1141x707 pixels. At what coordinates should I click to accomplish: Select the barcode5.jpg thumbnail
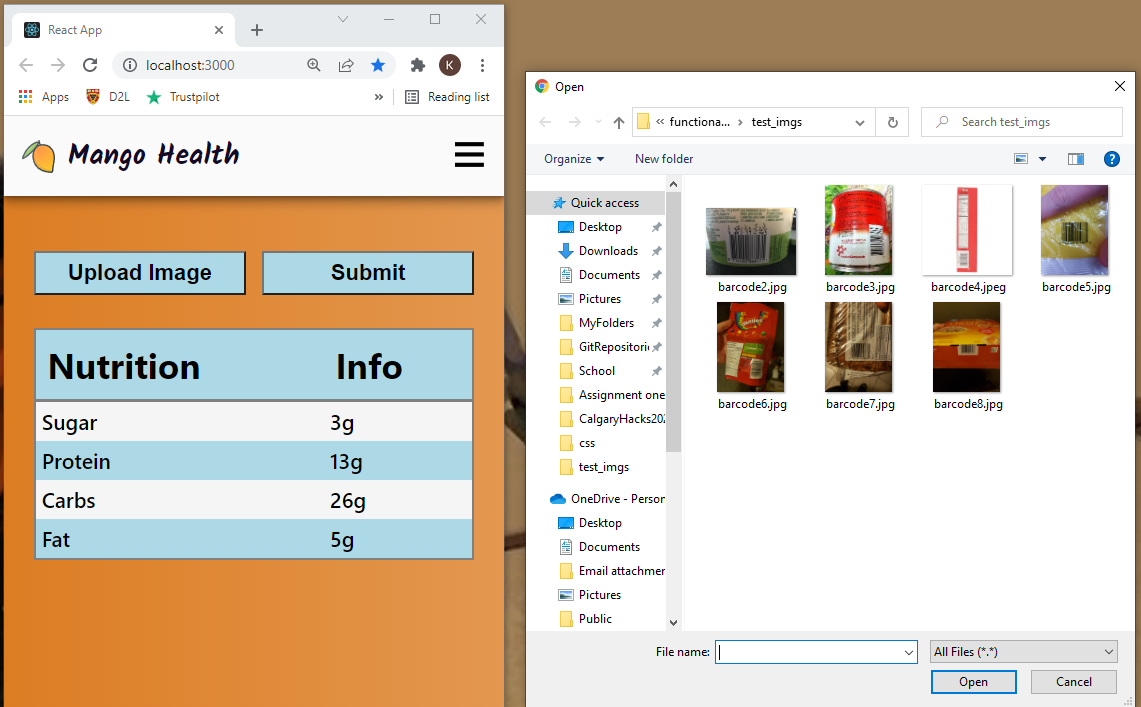click(1075, 230)
